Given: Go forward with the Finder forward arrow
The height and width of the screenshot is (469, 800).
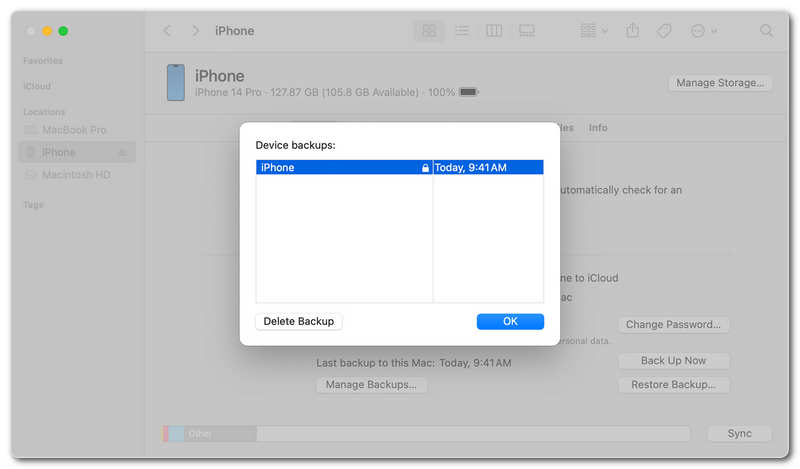Looking at the screenshot, I should 195,31.
